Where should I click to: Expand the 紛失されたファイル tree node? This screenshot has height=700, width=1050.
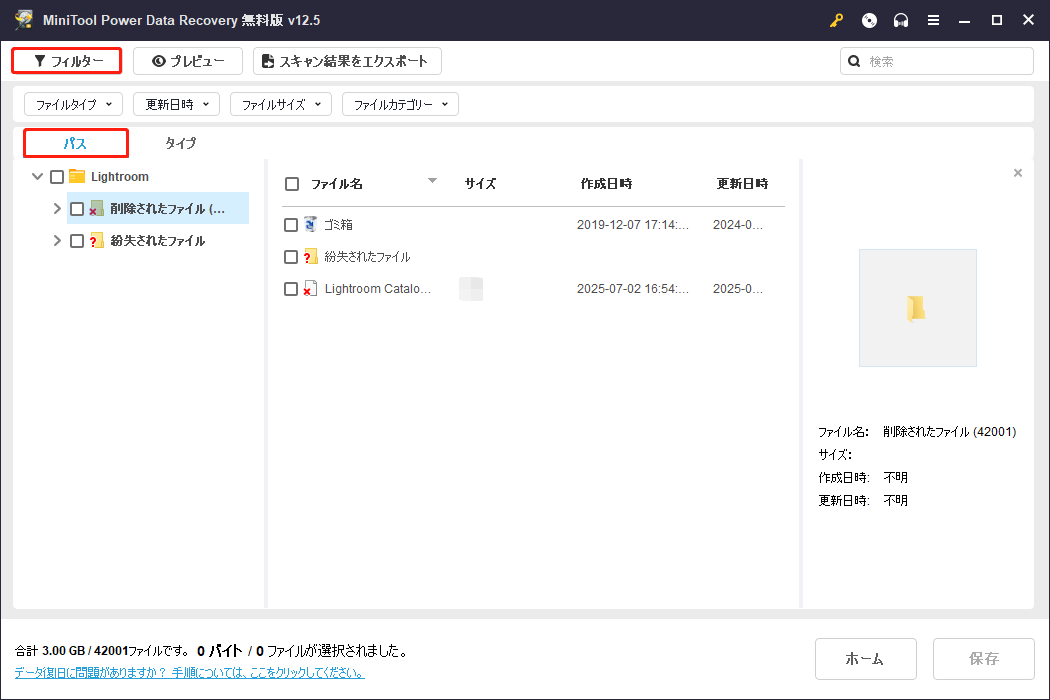57,241
